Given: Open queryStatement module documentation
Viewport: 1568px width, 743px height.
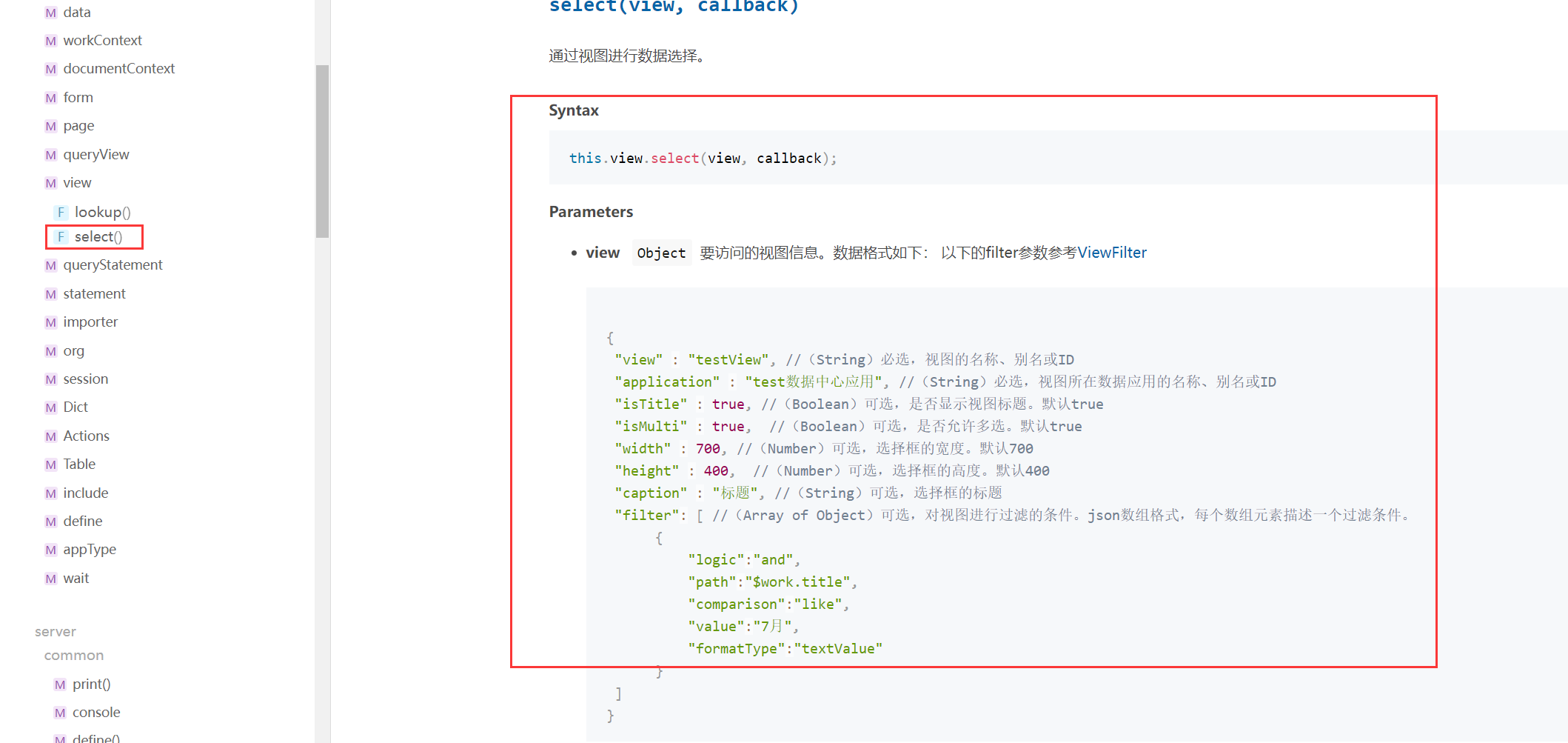Looking at the screenshot, I should click(x=113, y=265).
